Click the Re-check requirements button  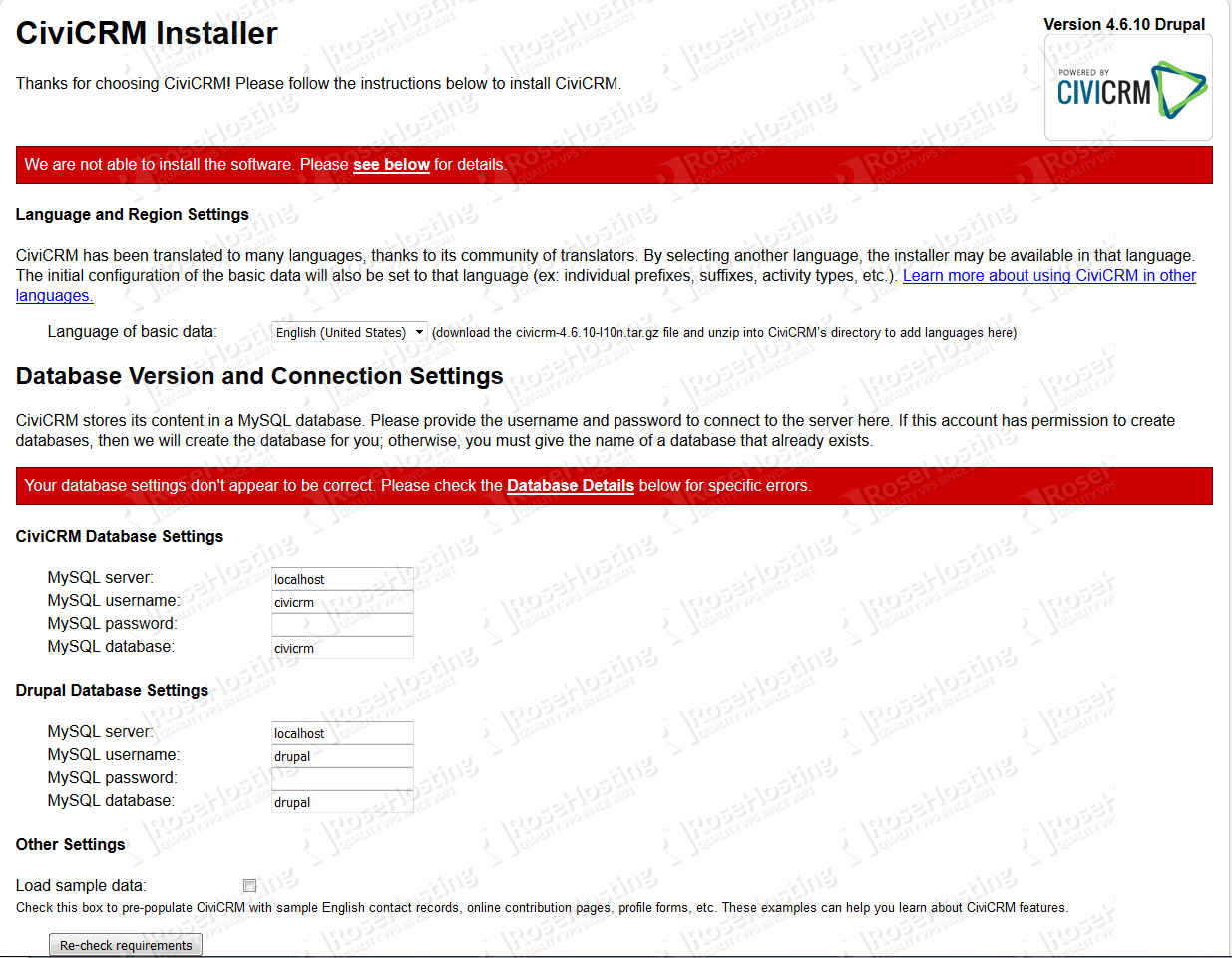tap(126, 945)
